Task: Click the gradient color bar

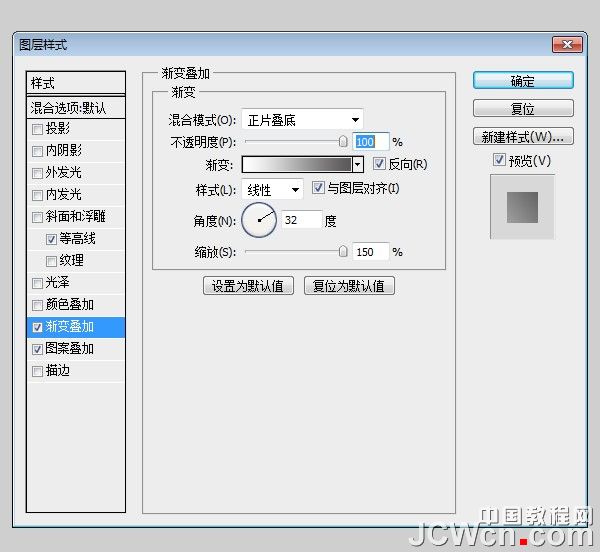Action: point(296,164)
